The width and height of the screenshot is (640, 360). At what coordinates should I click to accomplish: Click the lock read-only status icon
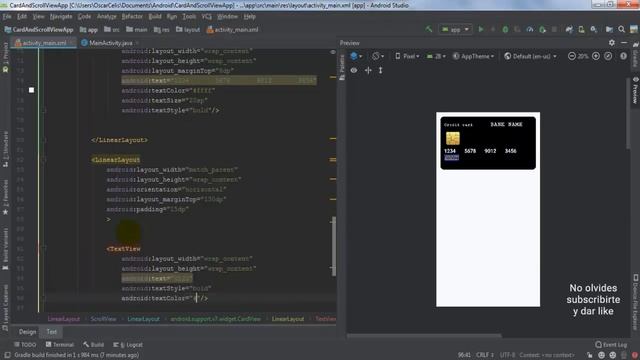coord(590,355)
